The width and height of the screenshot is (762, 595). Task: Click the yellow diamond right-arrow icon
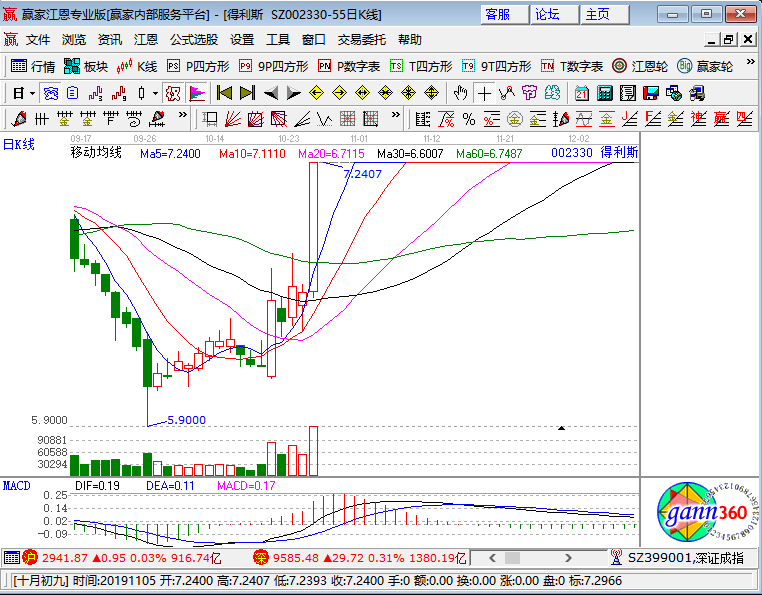(339, 93)
